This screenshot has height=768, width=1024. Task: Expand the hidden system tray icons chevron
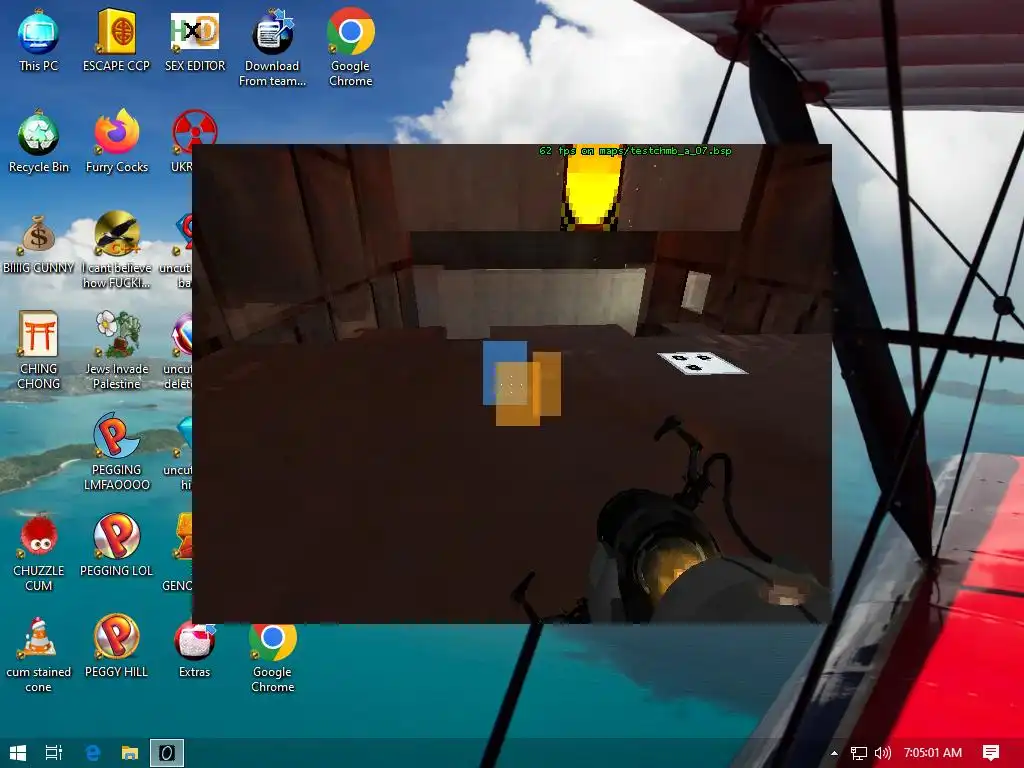(x=834, y=753)
